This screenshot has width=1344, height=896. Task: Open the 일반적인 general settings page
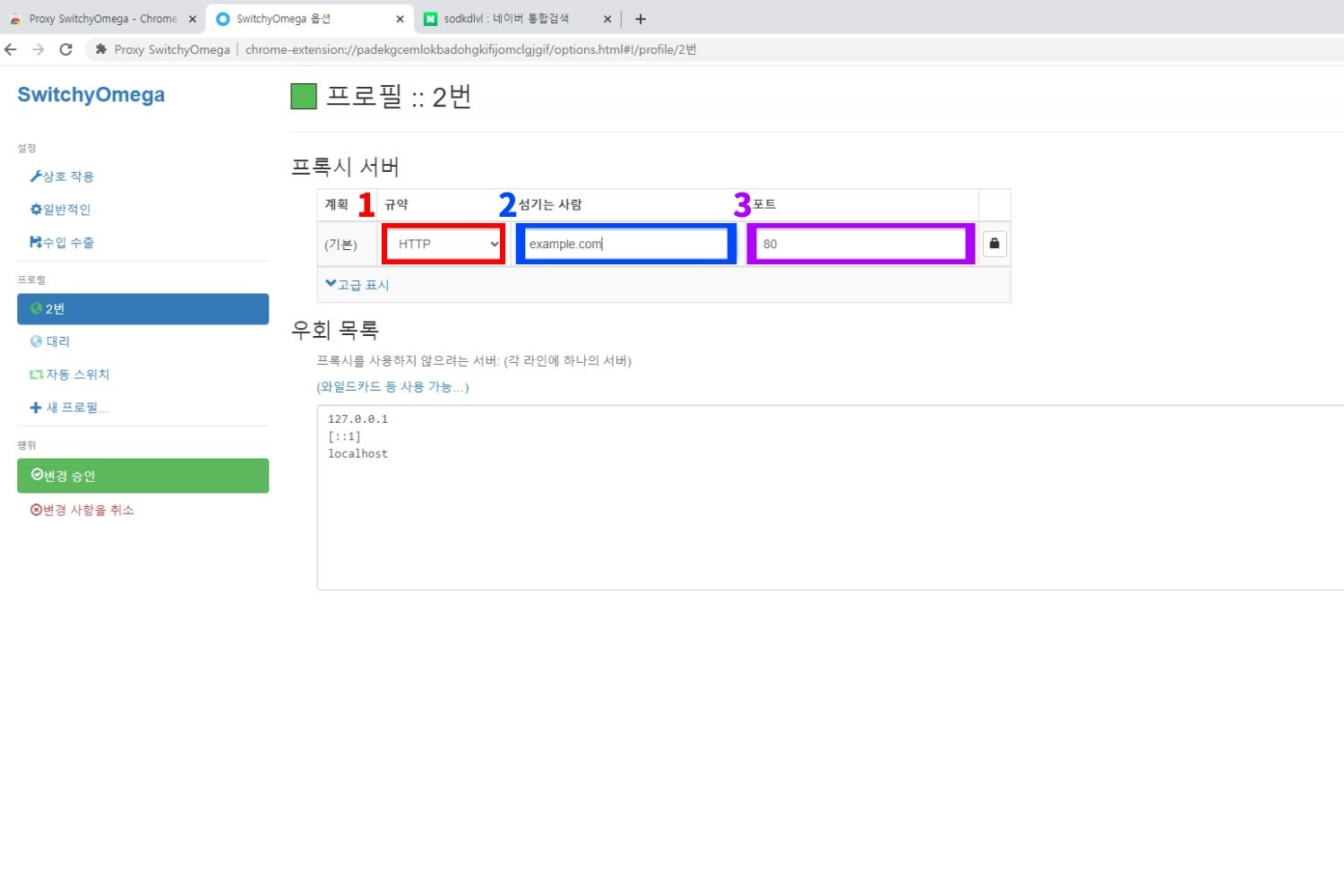61,210
